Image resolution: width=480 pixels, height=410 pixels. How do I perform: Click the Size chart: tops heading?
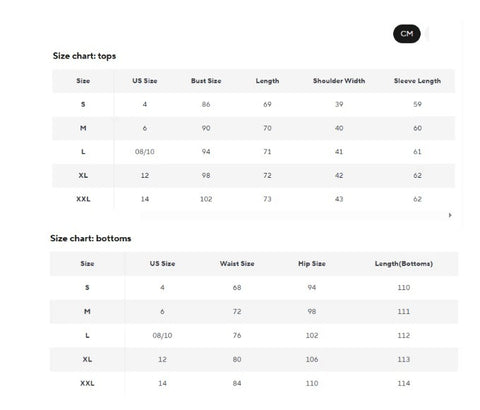(84, 56)
